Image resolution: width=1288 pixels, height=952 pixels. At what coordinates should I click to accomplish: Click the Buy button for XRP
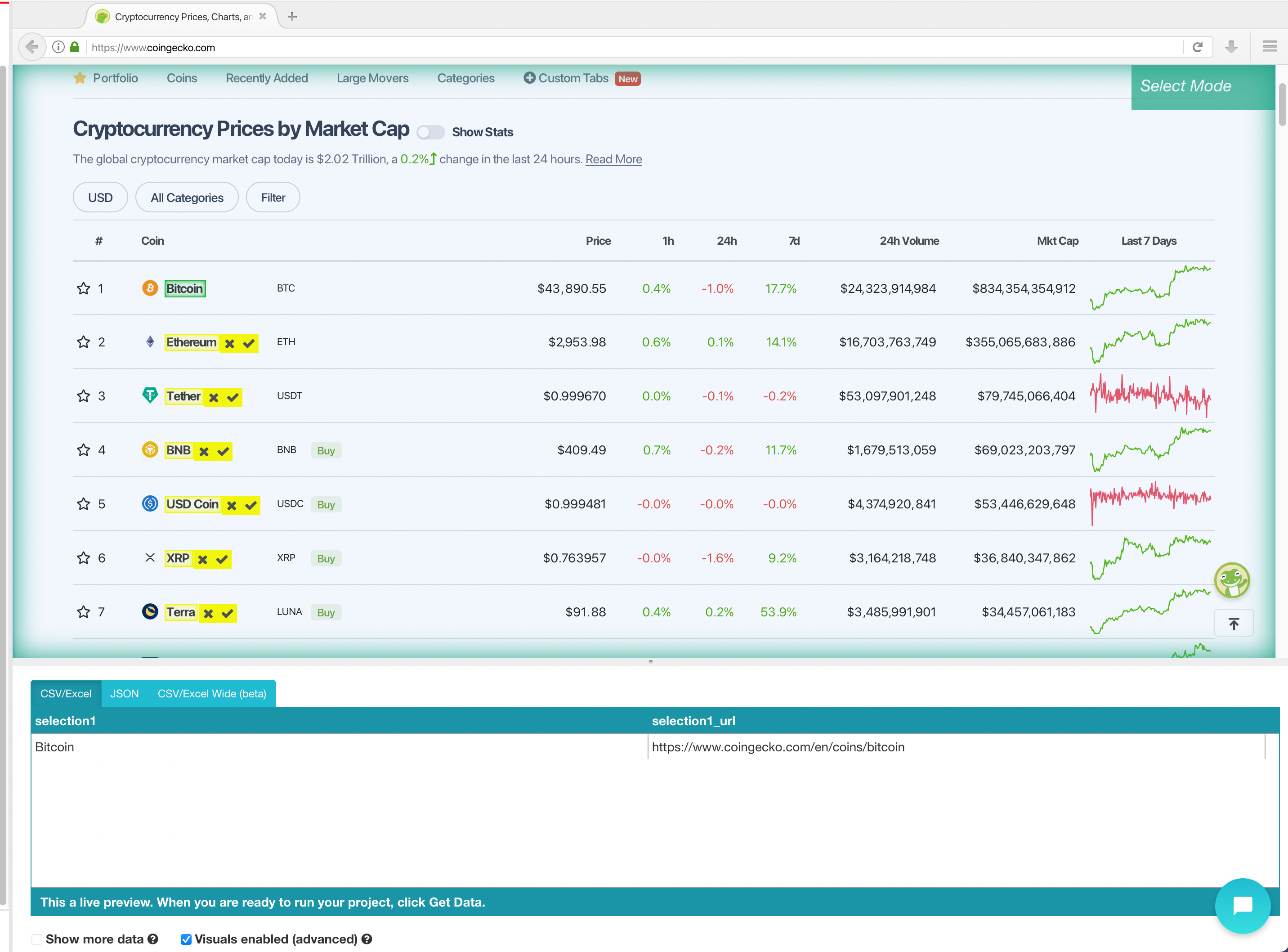tap(326, 558)
